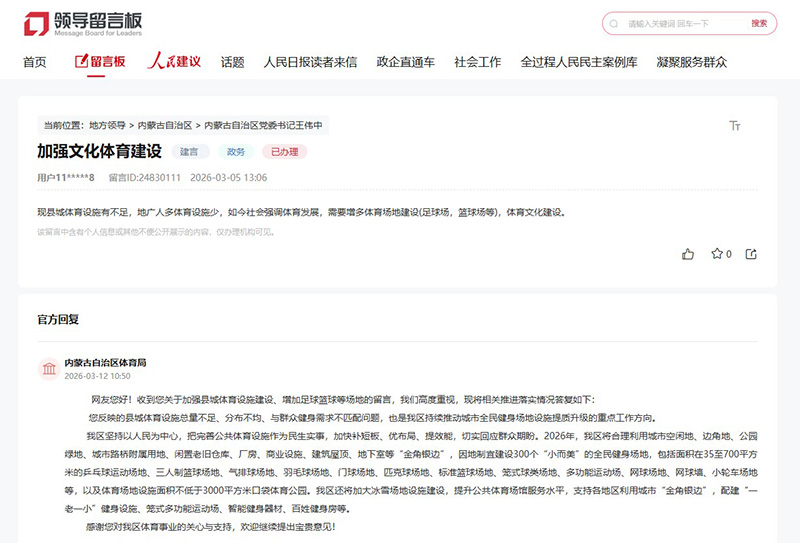Go to the 首页 home tab

pos(35,62)
